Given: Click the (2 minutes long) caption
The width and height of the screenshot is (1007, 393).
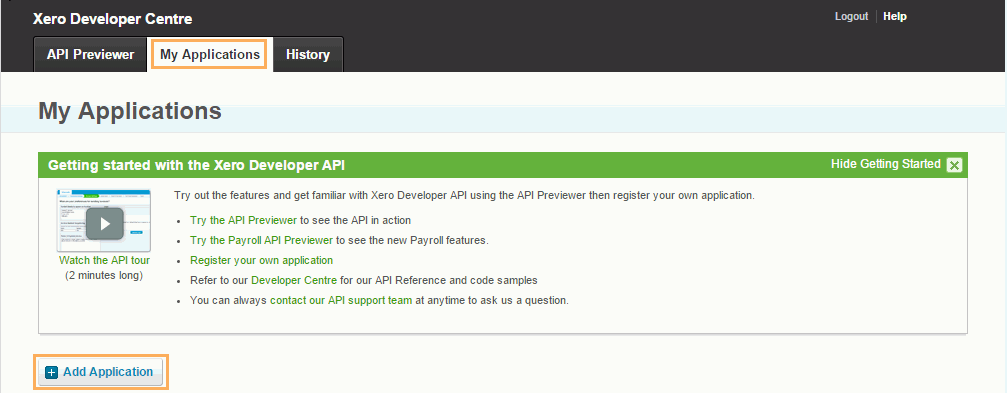Looking at the screenshot, I should (x=104, y=275).
